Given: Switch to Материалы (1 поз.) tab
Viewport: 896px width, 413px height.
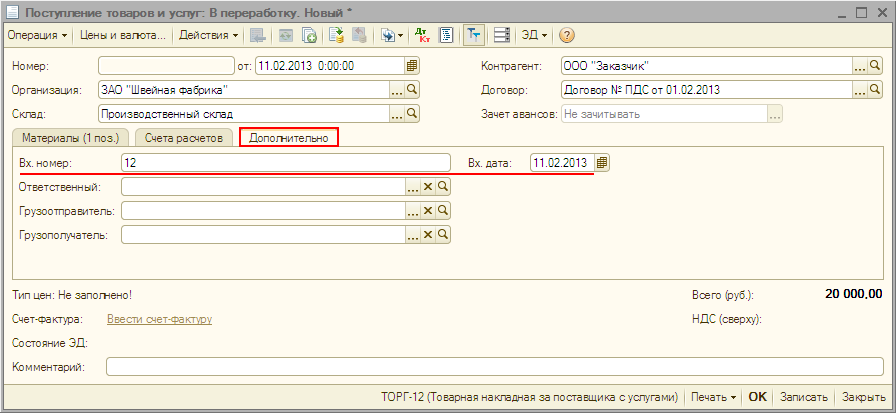Looking at the screenshot, I should 69,137.
